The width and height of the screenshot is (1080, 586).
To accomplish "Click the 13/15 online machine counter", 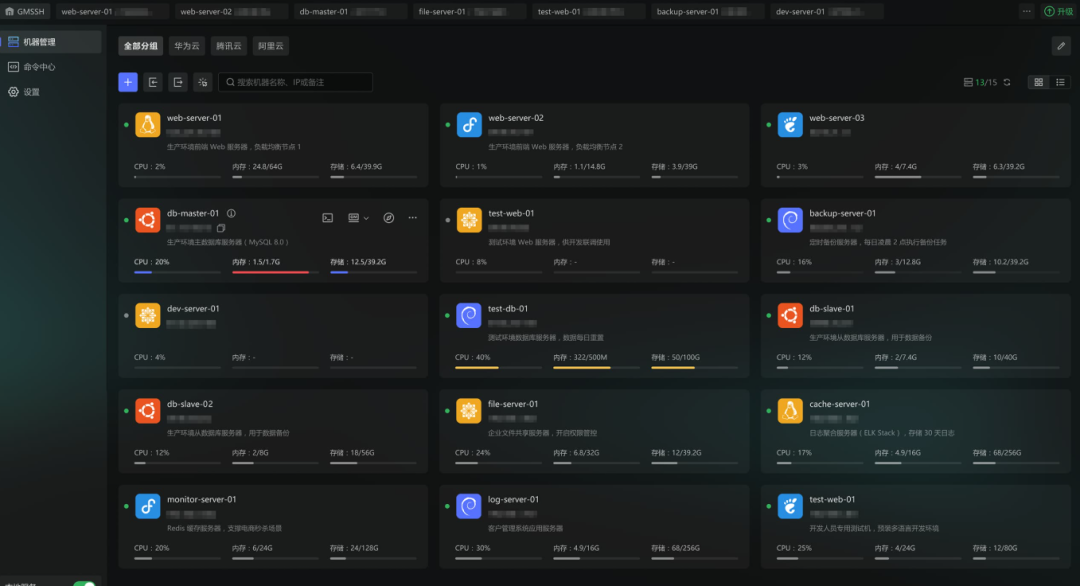I will [x=980, y=82].
